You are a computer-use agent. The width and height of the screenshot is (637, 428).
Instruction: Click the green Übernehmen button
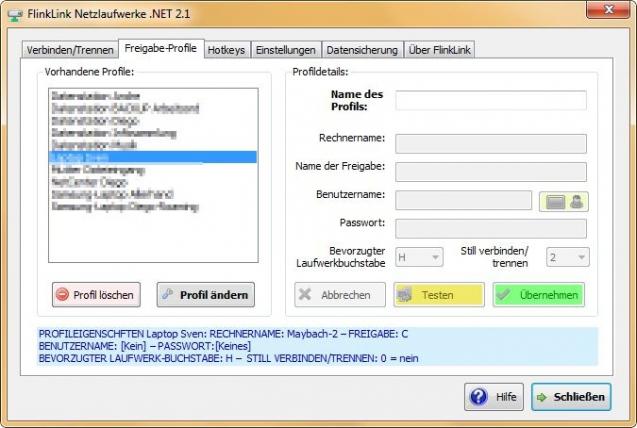(x=539, y=295)
